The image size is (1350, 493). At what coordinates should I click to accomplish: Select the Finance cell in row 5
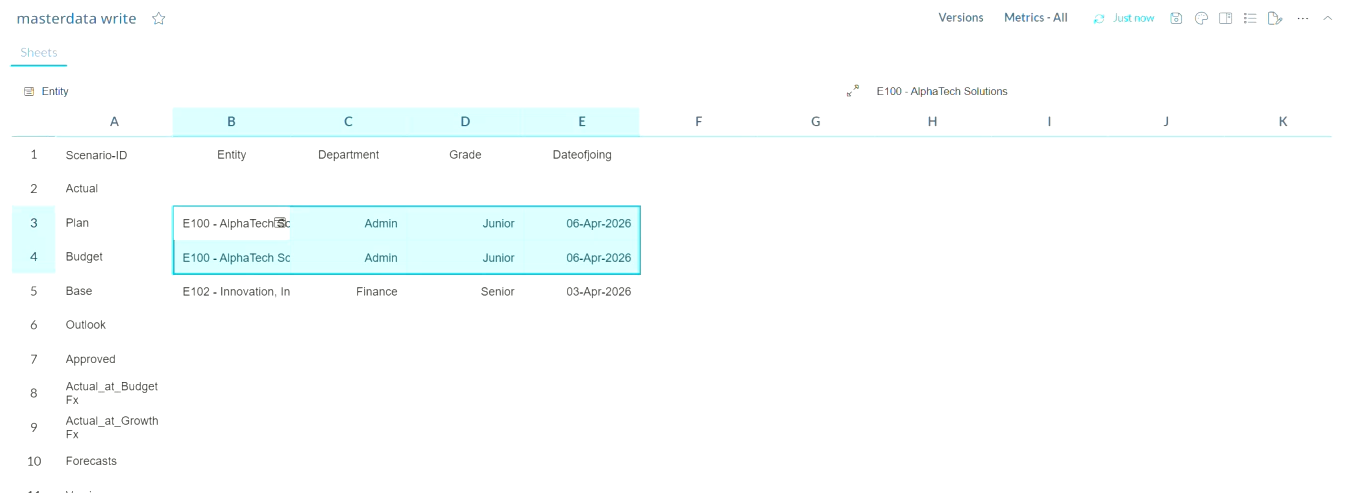click(348, 292)
